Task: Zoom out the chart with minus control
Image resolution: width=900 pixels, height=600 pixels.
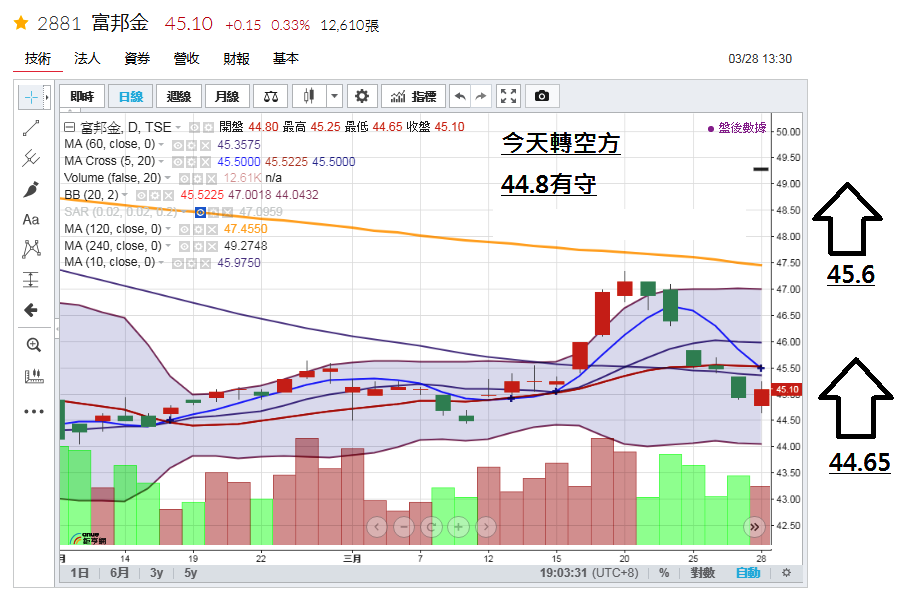Action: 404,527
